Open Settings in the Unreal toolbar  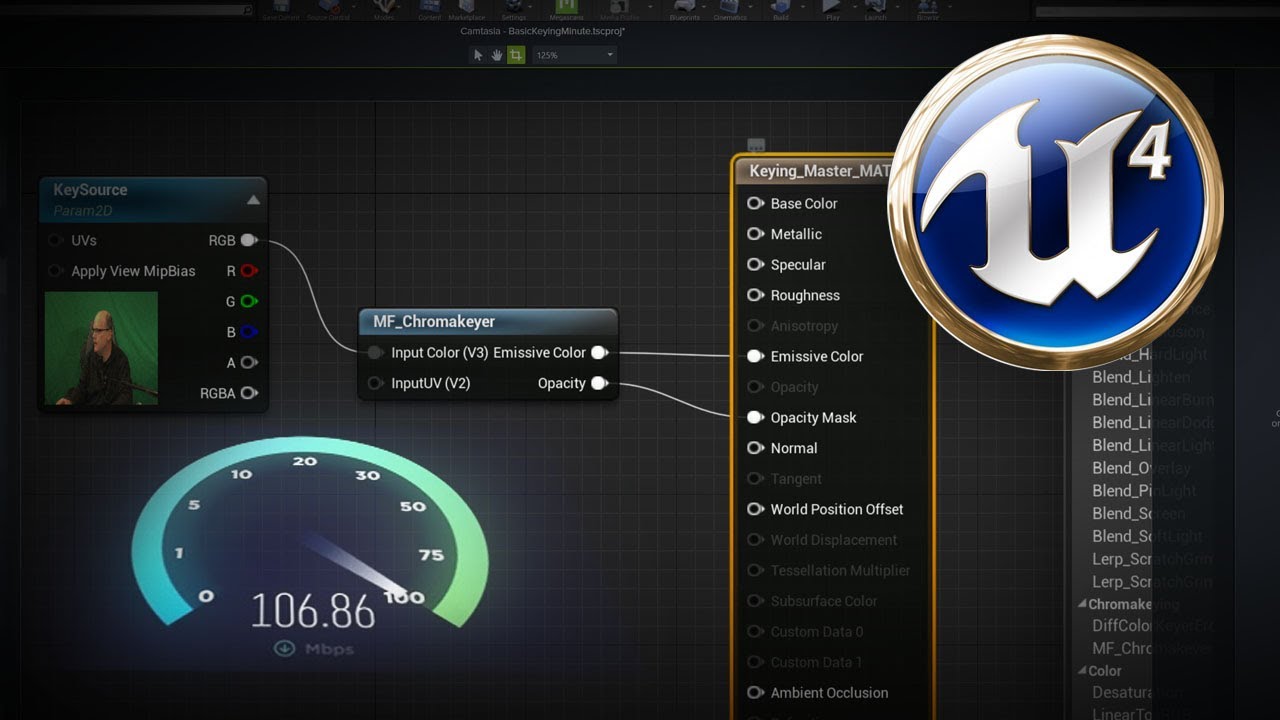click(514, 9)
